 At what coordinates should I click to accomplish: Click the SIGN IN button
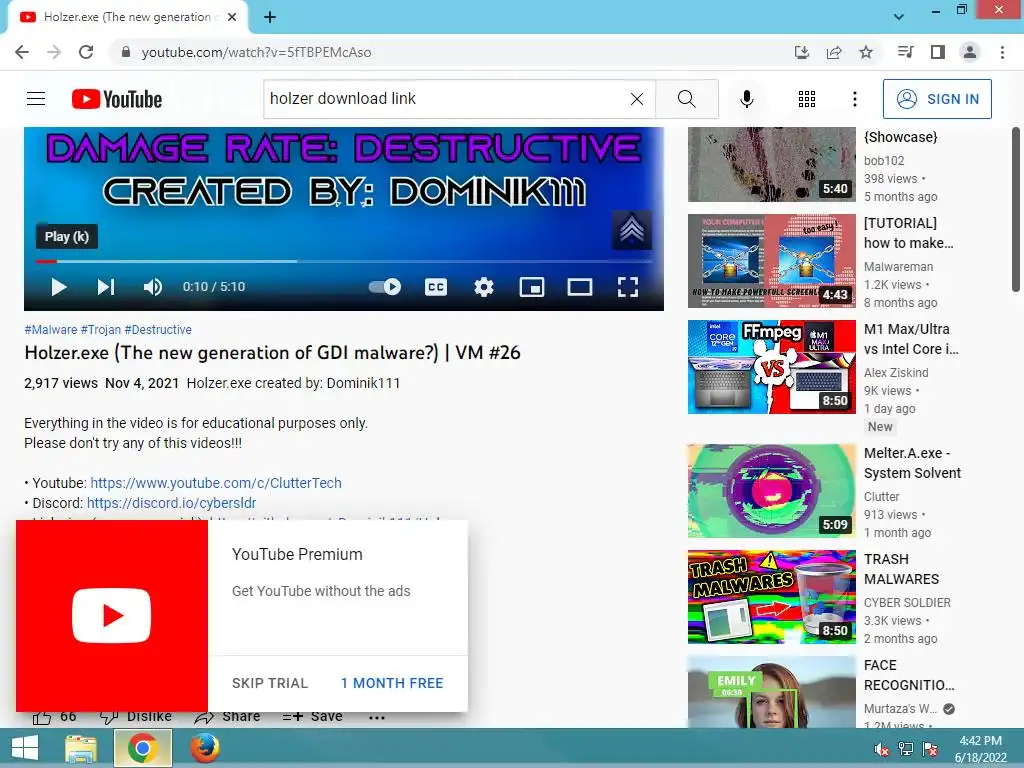[x=937, y=99]
